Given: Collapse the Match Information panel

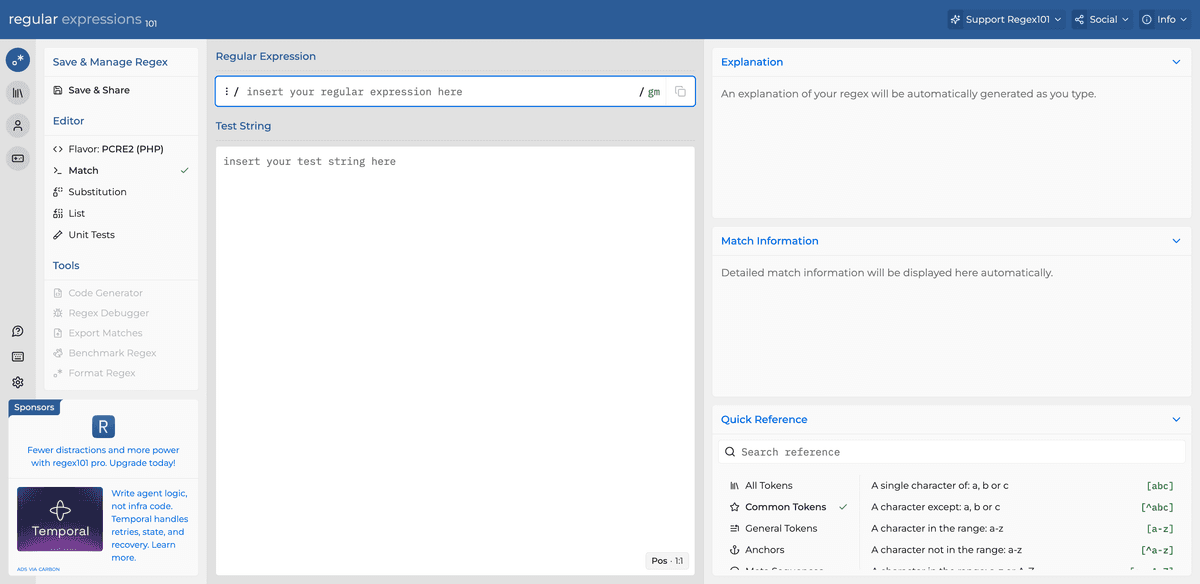Looking at the screenshot, I should pyautogui.click(x=1176, y=241).
